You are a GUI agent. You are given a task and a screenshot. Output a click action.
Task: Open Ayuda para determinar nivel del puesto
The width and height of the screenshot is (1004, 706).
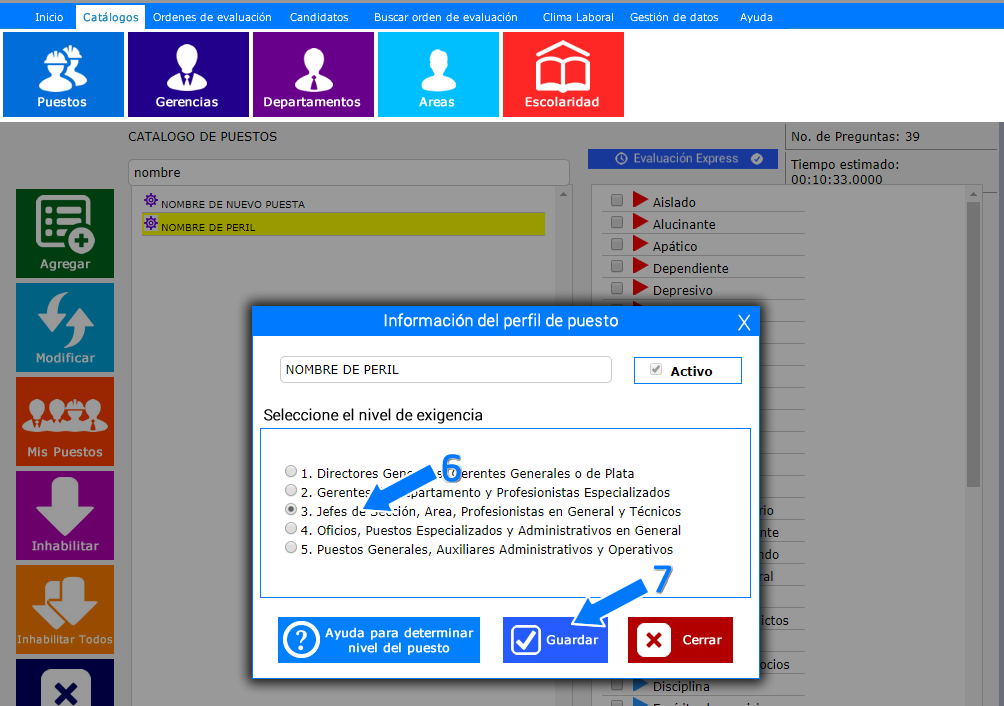coord(378,639)
